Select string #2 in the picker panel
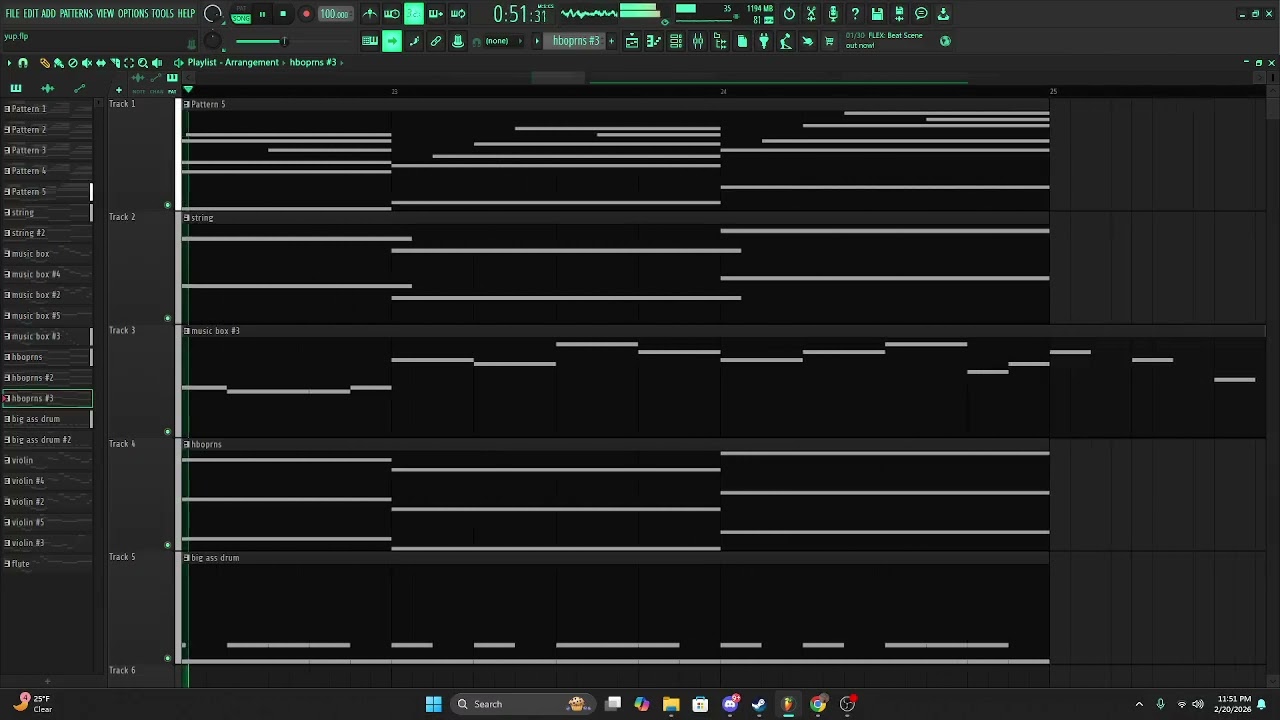The width and height of the screenshot is (1280, 720). click(x=47, y=233)
